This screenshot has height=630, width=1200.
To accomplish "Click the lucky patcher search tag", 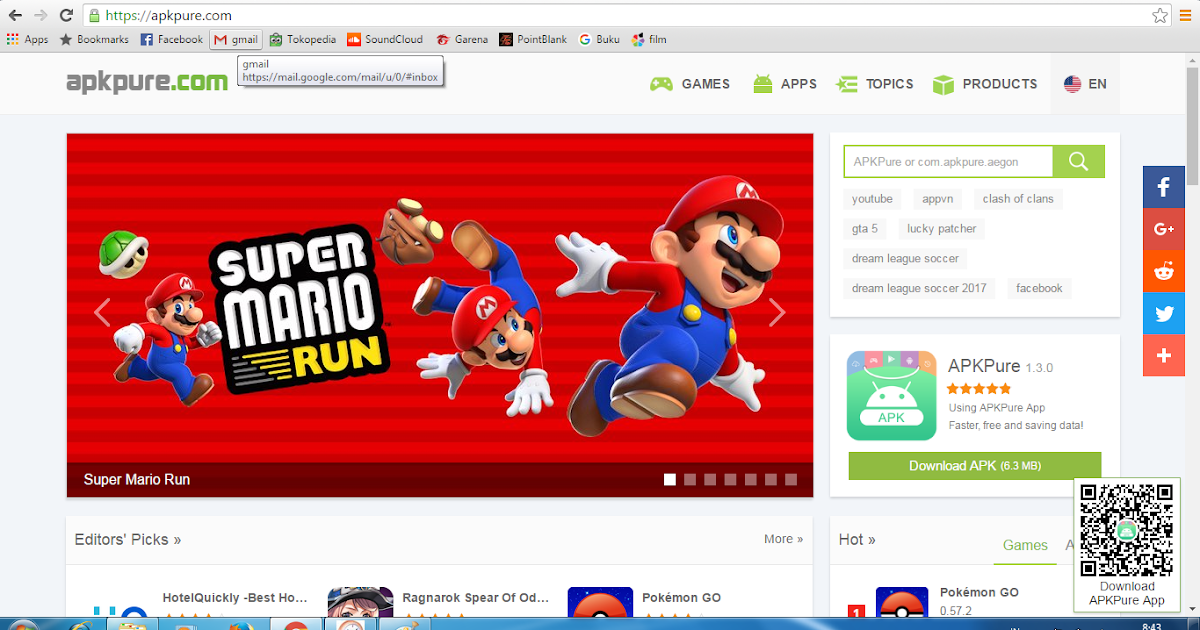I will (942, 229).
